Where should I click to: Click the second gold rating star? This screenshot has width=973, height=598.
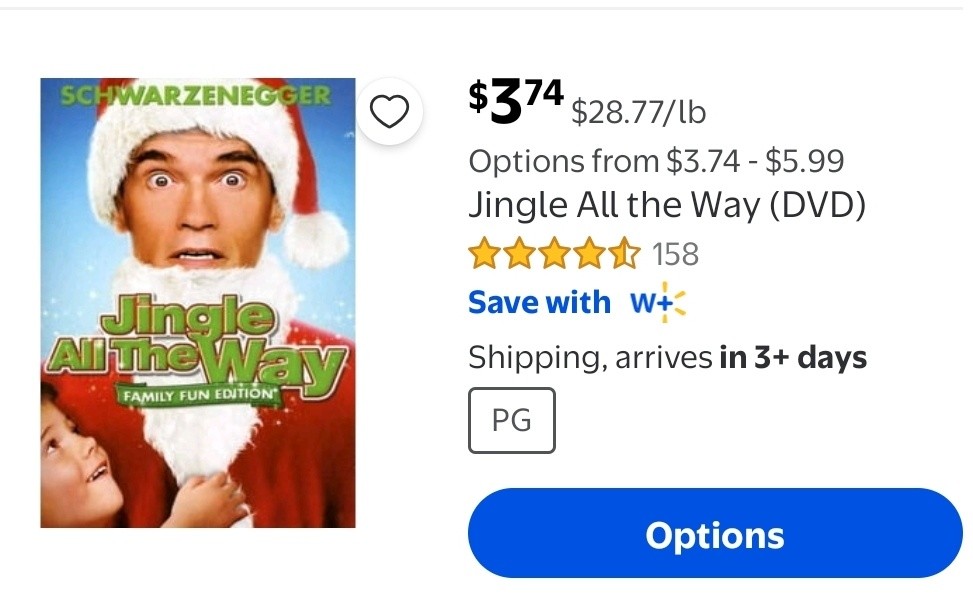(519, 254)
